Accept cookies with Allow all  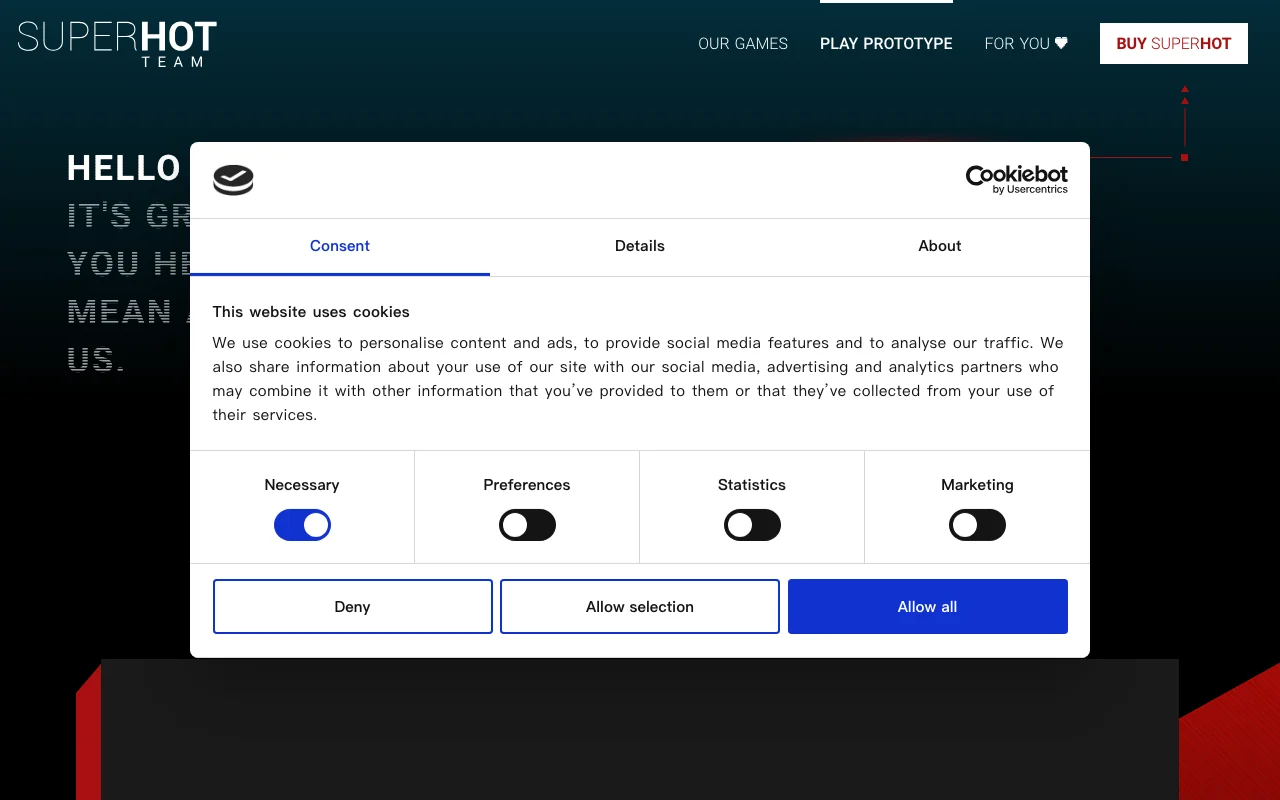click(x=928, y=606)
